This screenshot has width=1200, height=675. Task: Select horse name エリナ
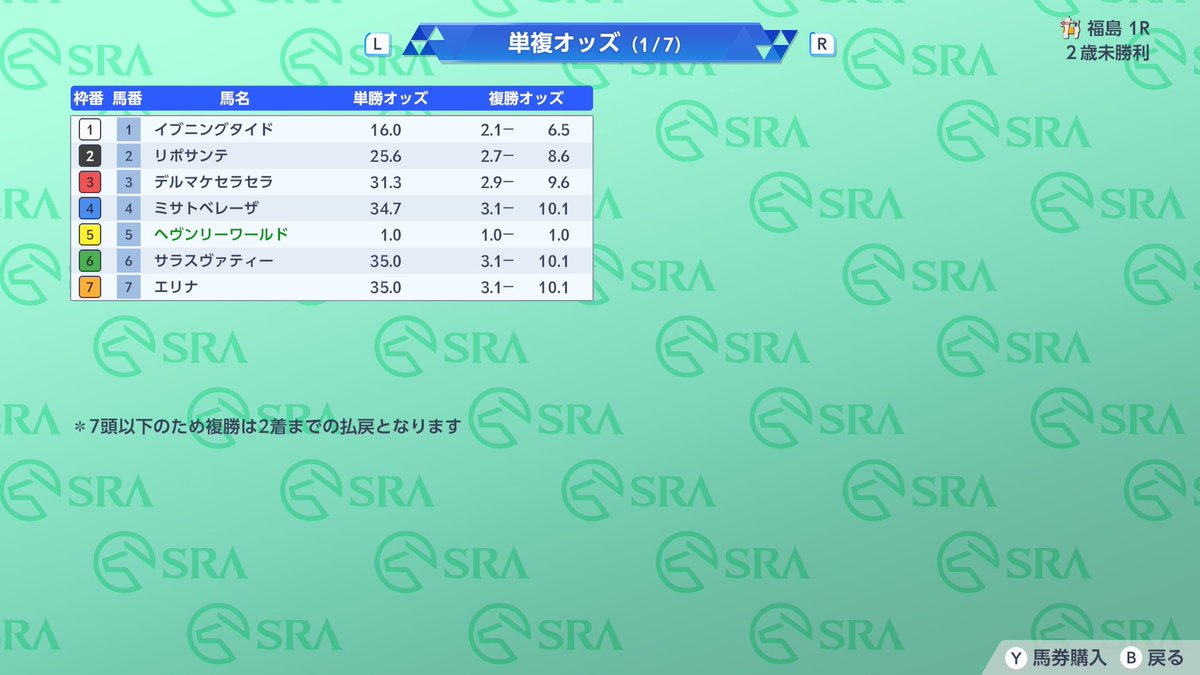click(176, 287)
